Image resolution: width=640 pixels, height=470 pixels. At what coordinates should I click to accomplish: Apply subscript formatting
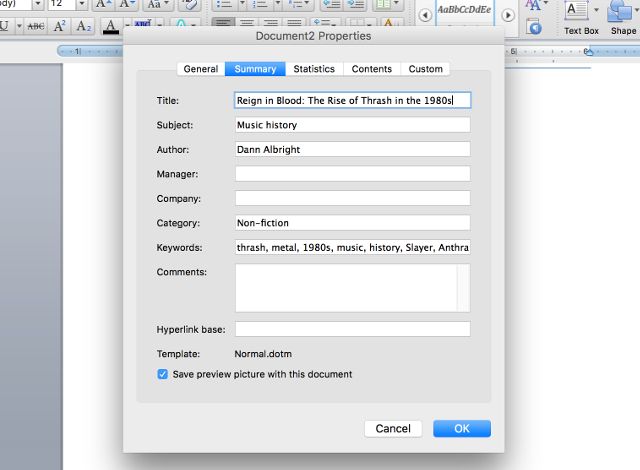pyautogui.click(x=84, y=26)
